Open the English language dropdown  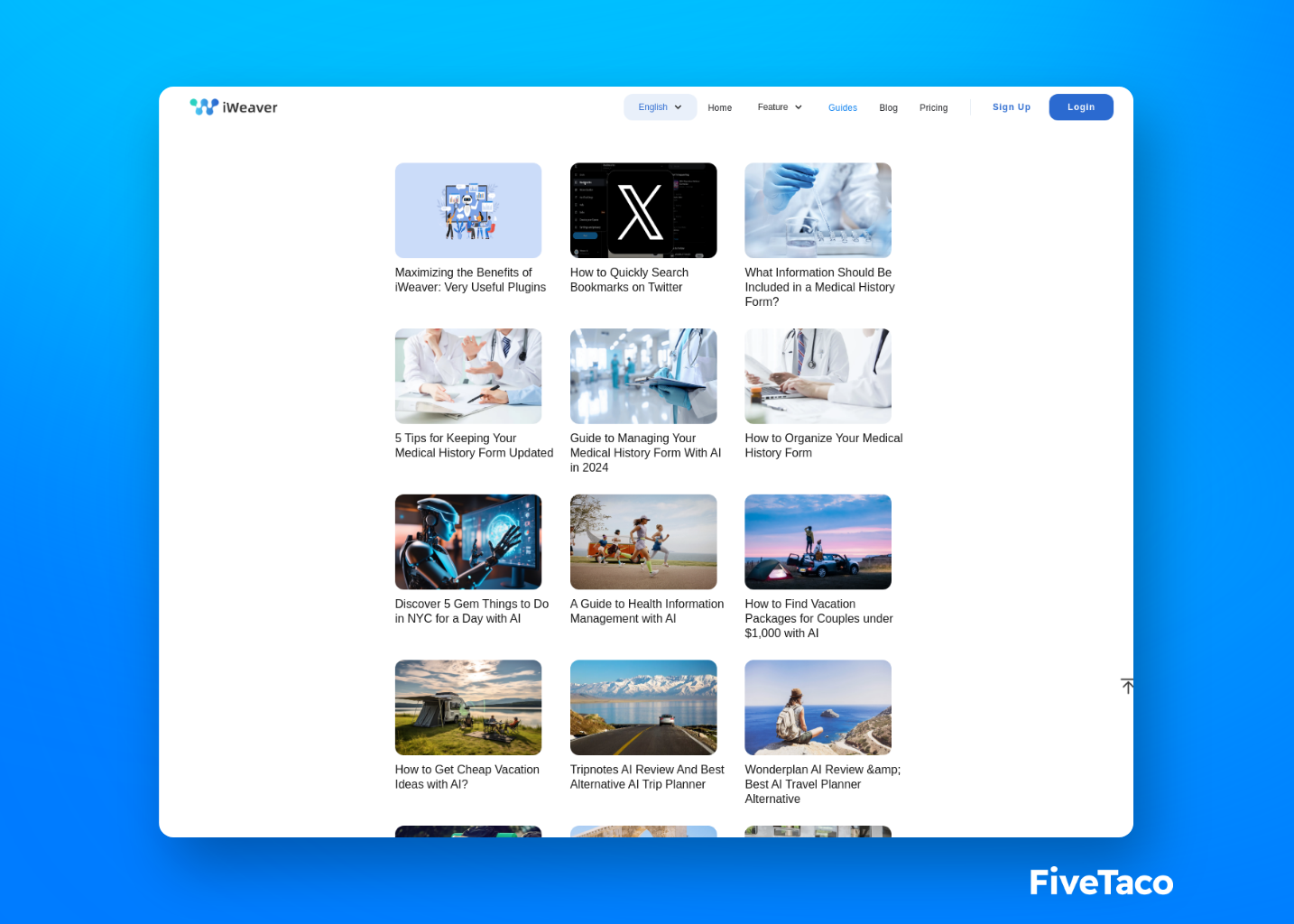[660, 106]
